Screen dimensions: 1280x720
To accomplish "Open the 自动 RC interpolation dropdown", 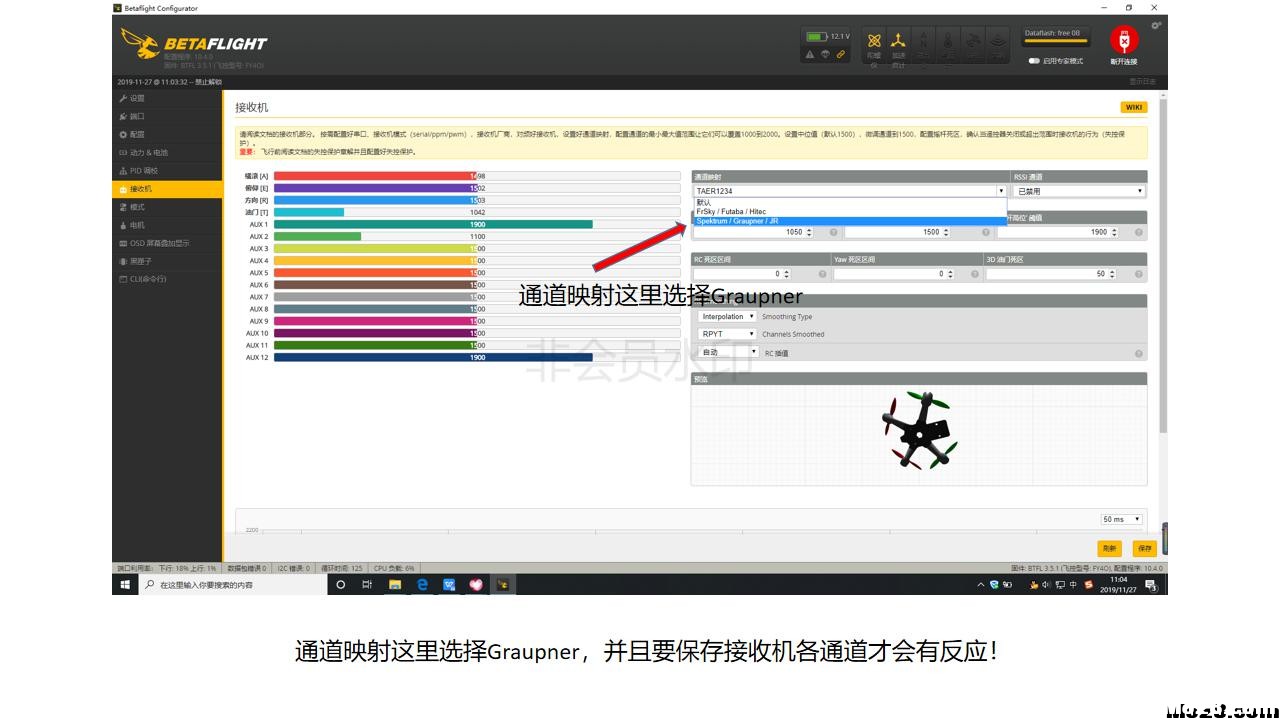I will pyautogui.click(x=728, y=352).
